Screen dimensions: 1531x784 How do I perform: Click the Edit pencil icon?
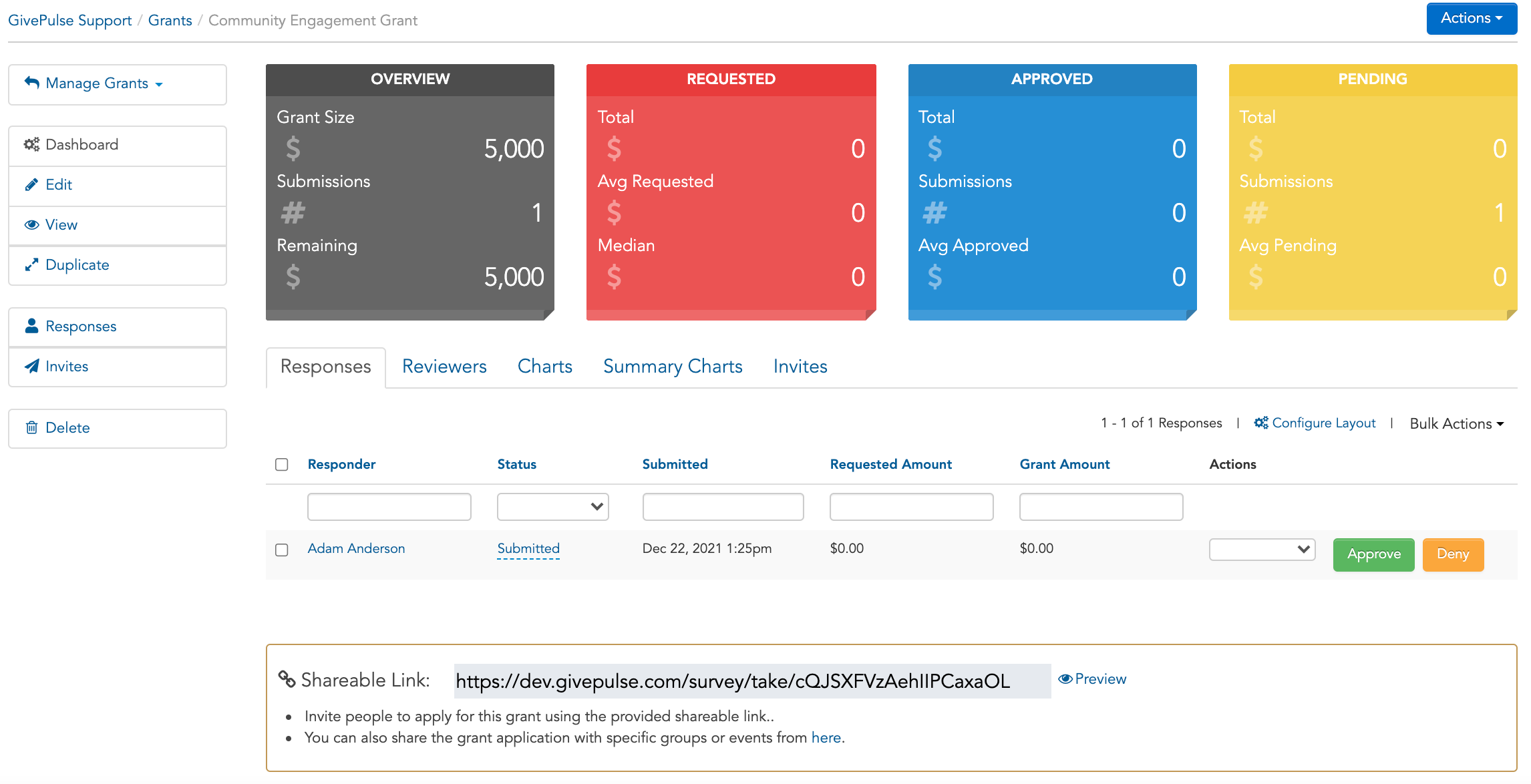point(31,185)
